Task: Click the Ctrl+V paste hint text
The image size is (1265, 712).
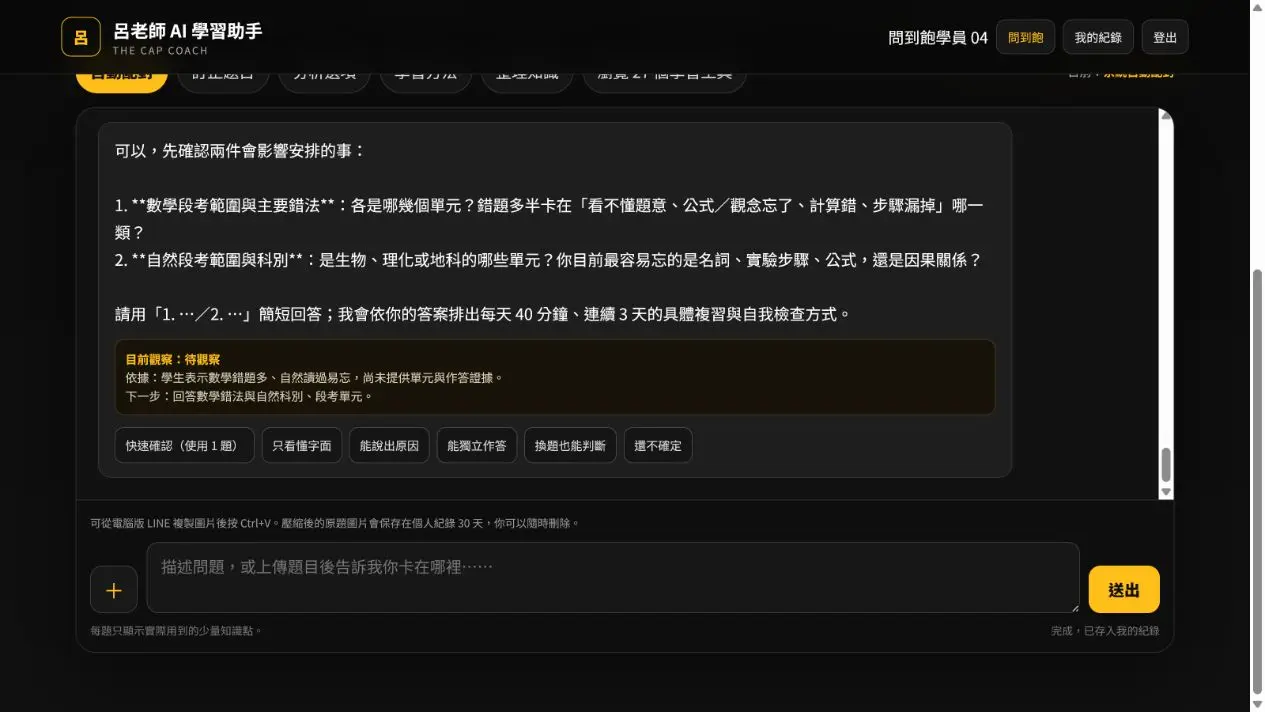Action: tap(335, 523)
